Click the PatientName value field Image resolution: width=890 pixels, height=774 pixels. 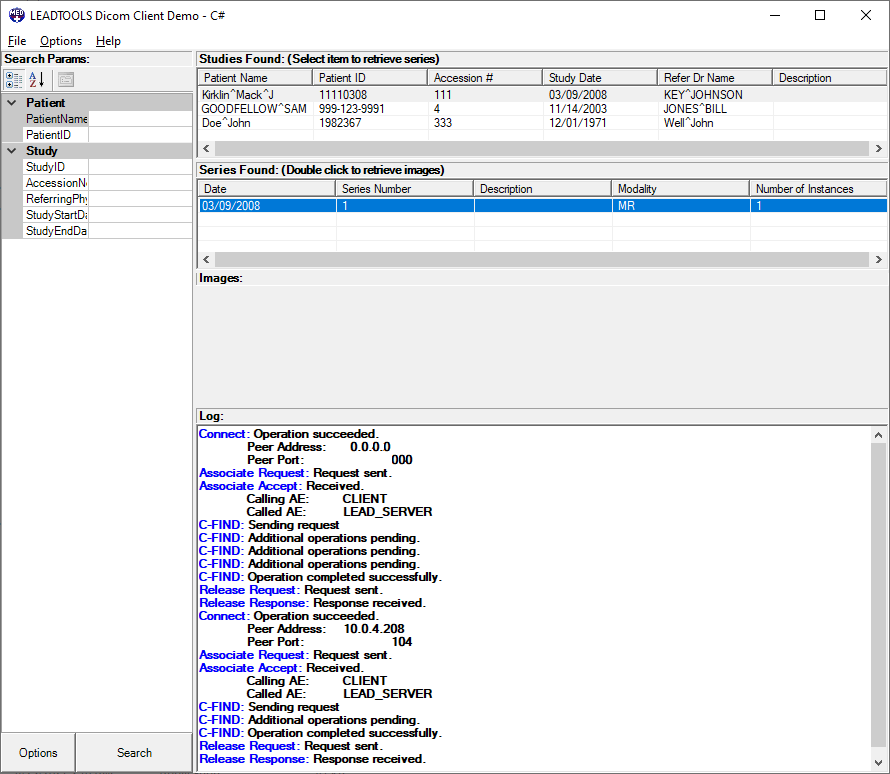[140, 119]
